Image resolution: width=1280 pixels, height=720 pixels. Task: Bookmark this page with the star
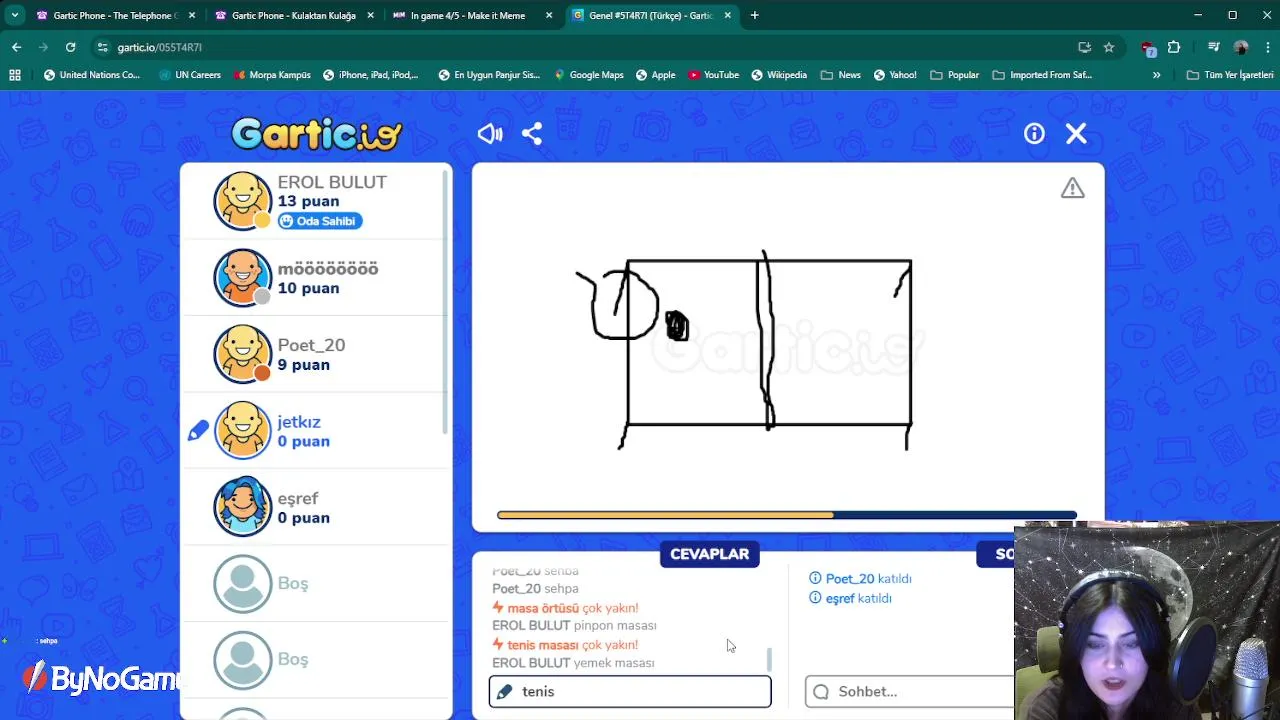[x=1109, y=47]
